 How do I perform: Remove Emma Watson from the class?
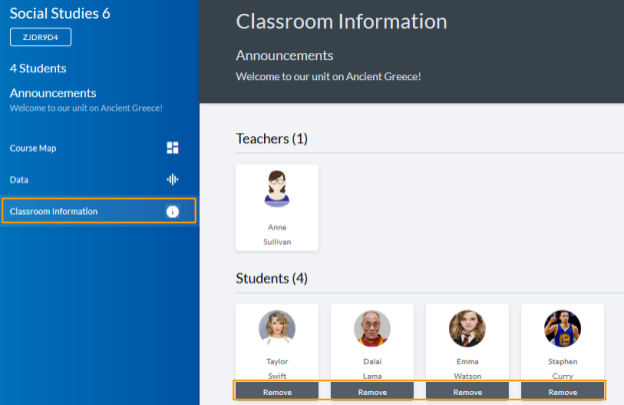[x=467, y=392]
